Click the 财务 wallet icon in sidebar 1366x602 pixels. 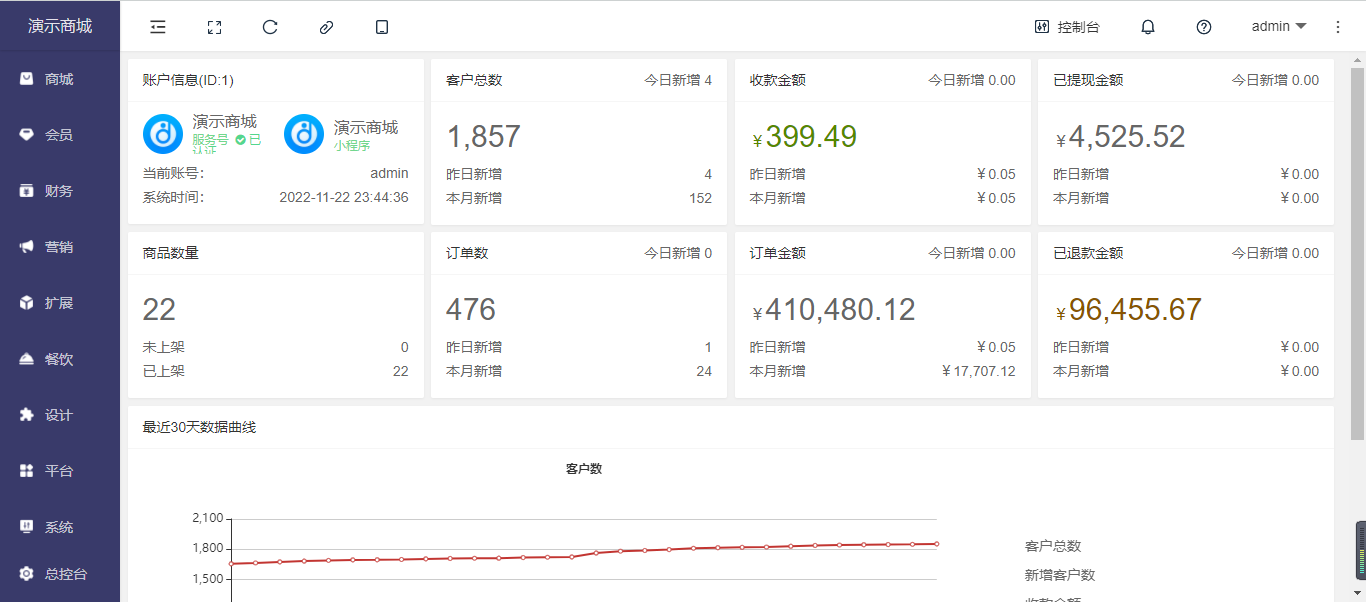pos(27,190)
